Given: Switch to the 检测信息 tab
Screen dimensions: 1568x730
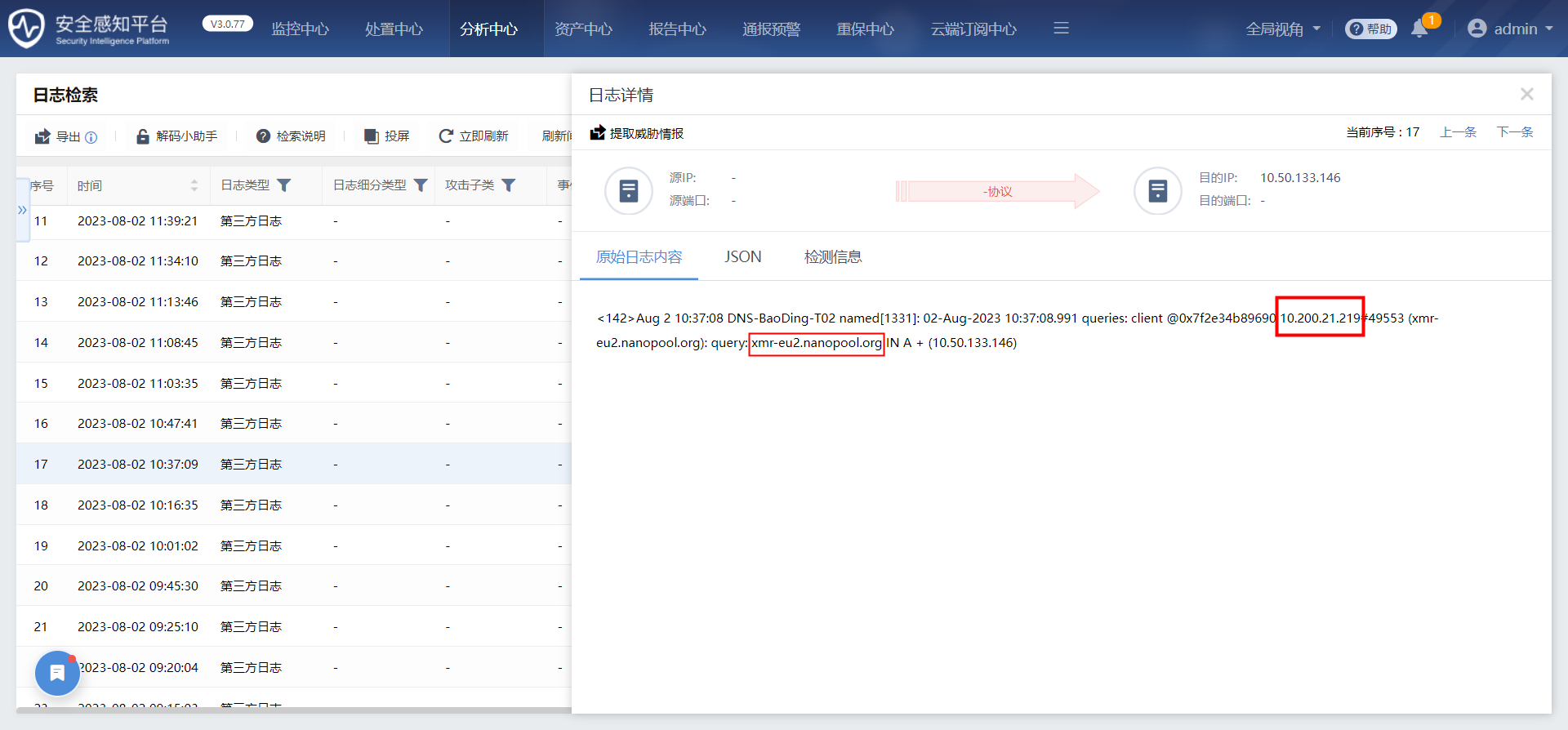Looking at the screenshot, I should (x=833, y=257).
